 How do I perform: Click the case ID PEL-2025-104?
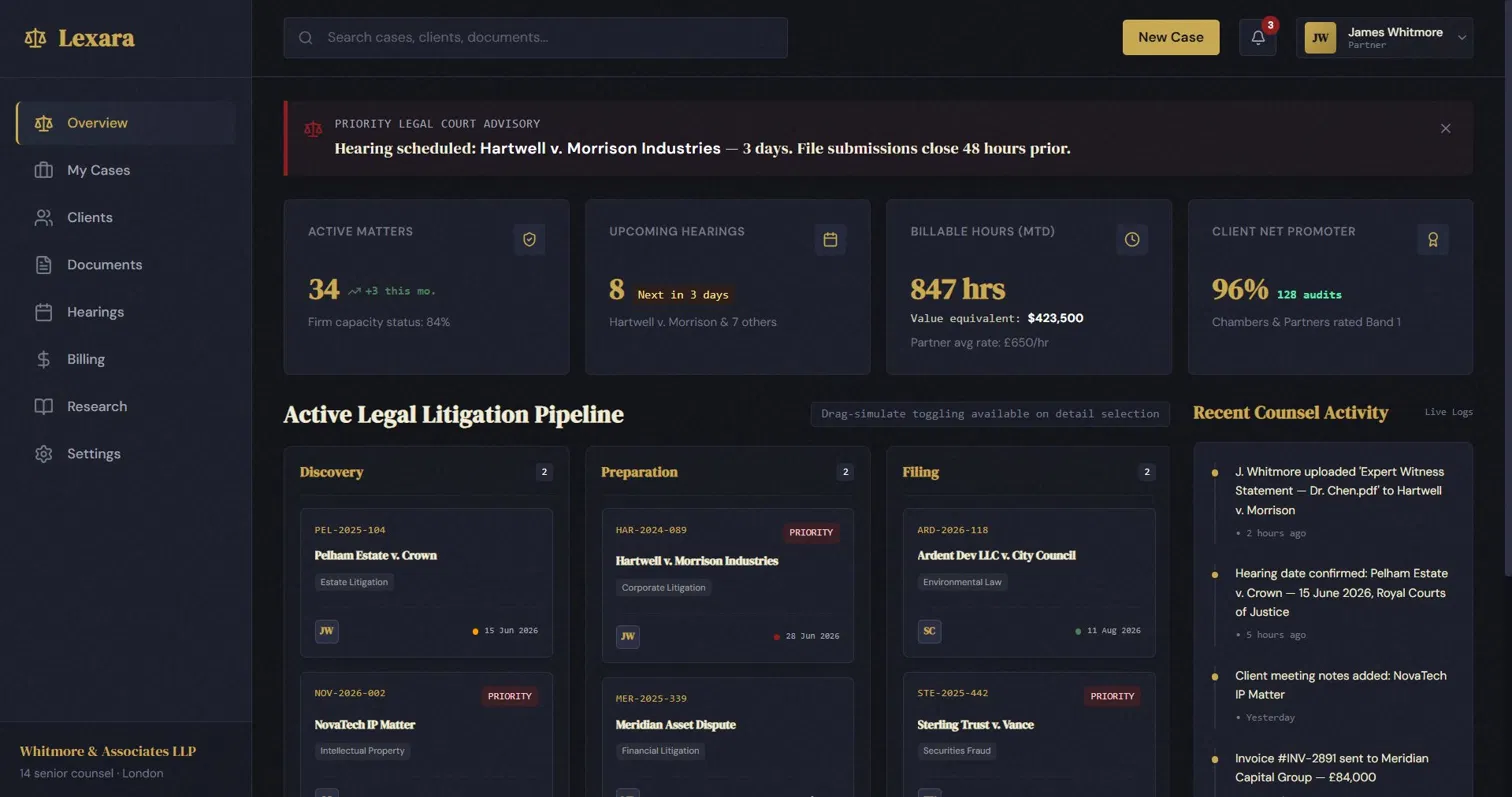[350, 530]
